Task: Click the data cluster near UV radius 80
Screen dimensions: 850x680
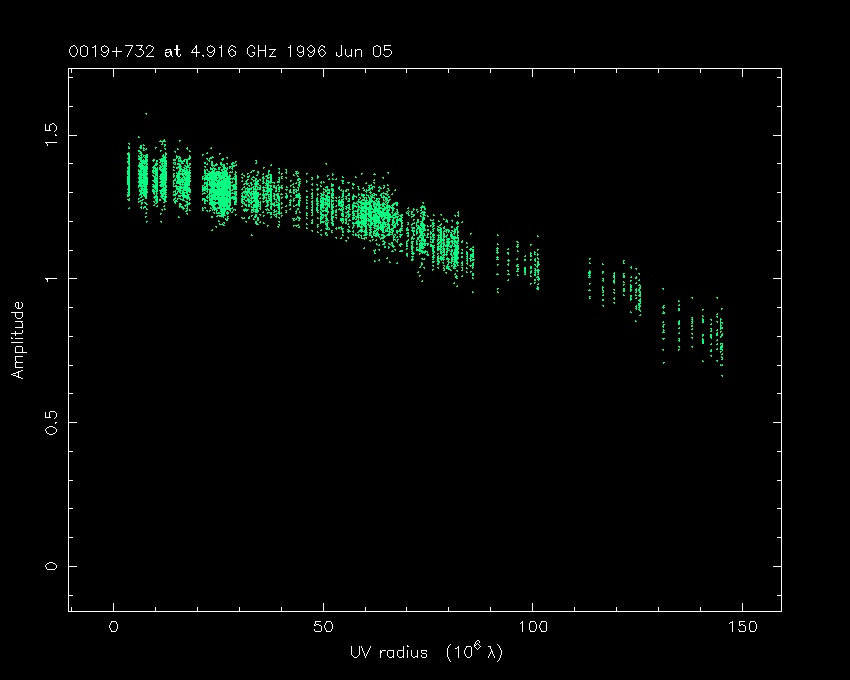Action: (450, 247)
